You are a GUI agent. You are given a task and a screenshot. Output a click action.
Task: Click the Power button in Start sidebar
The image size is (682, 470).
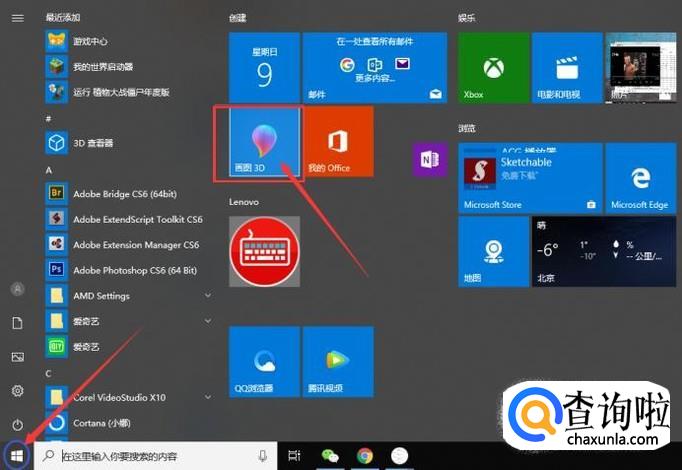click(17, 425)
